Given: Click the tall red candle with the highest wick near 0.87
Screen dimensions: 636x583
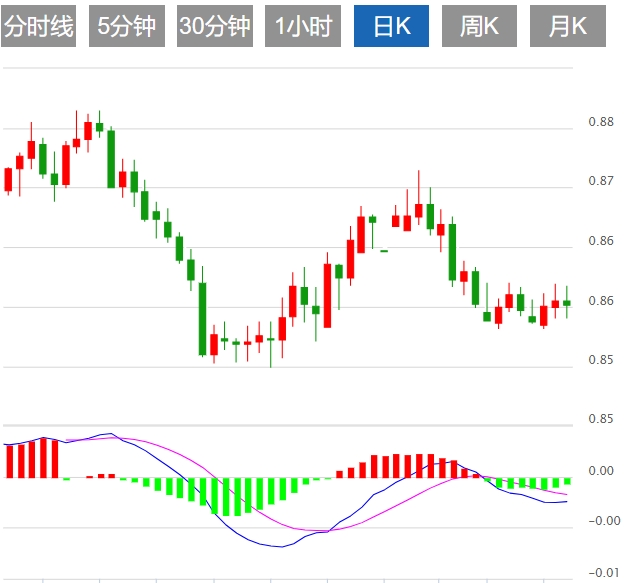Looking at the screenshot, I should 419,210.
